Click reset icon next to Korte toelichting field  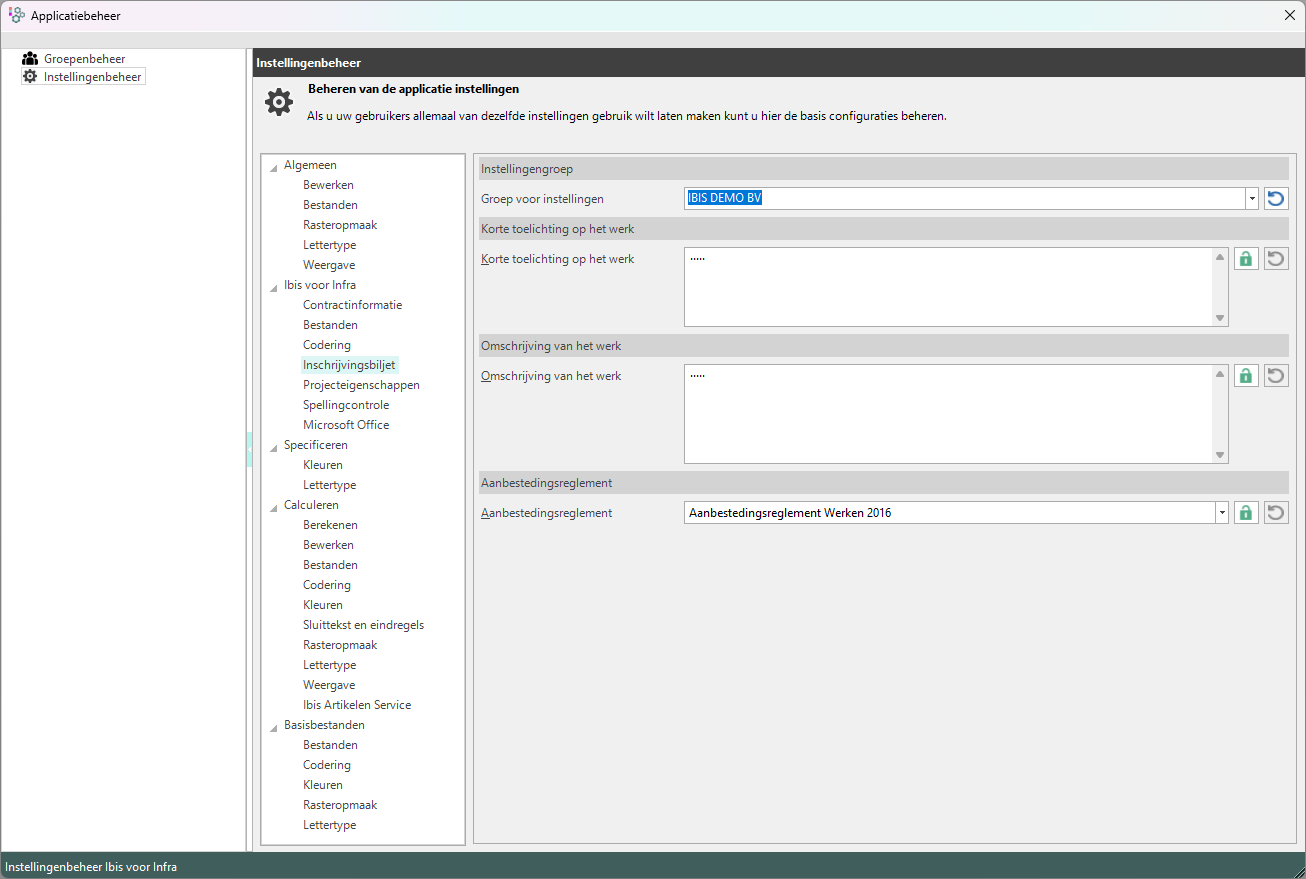click(x=1275, y=259)
